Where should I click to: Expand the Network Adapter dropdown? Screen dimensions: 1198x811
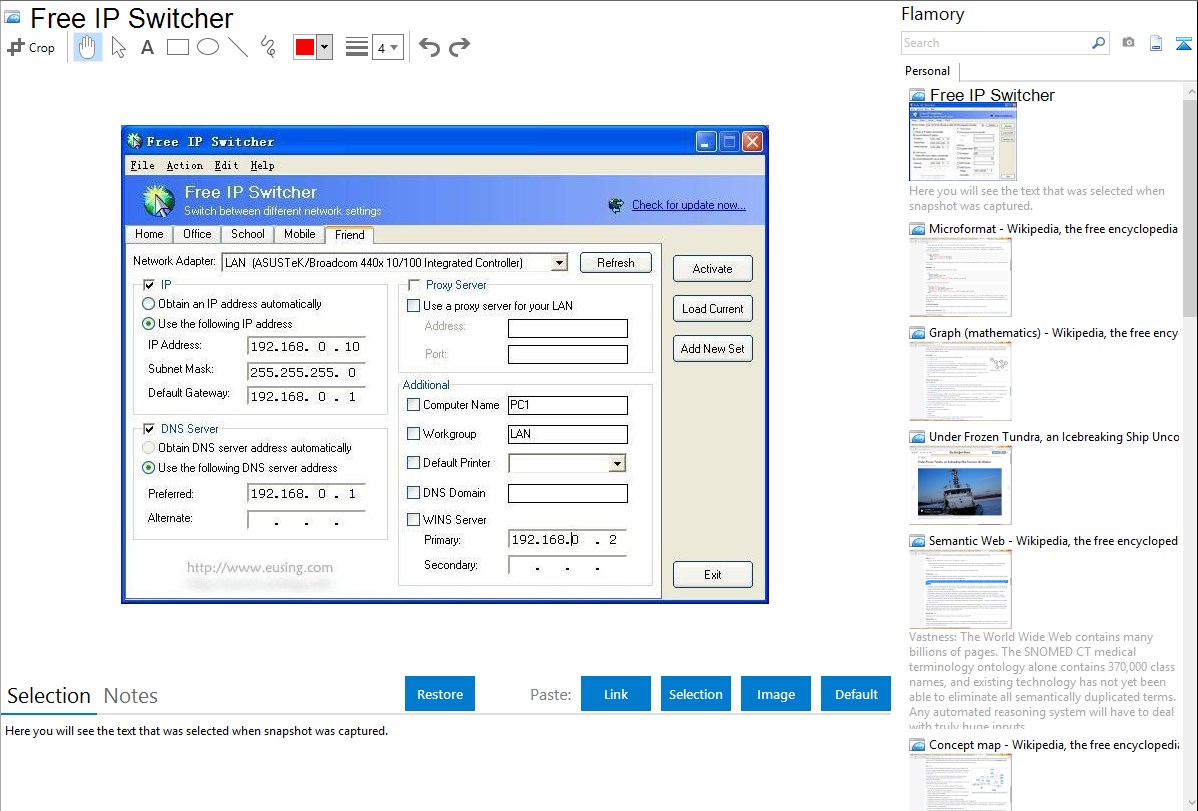click(559, 262)
